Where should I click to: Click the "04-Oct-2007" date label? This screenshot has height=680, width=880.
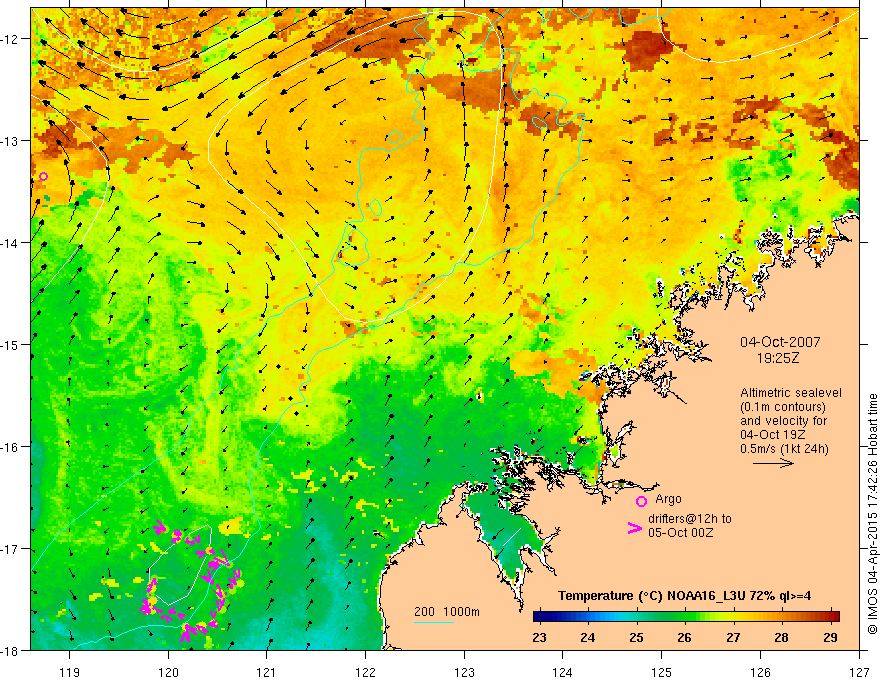(x=780, y=342)
